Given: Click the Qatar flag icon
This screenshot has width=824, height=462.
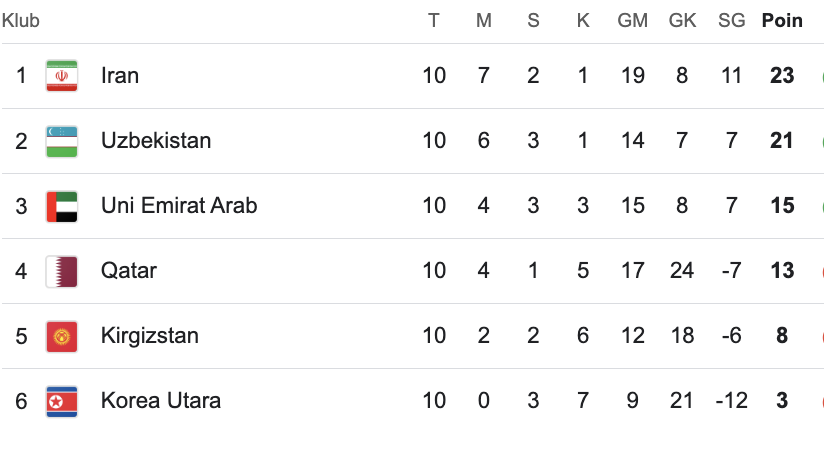Looking at the screenshot, I should [x=61, y=271].
